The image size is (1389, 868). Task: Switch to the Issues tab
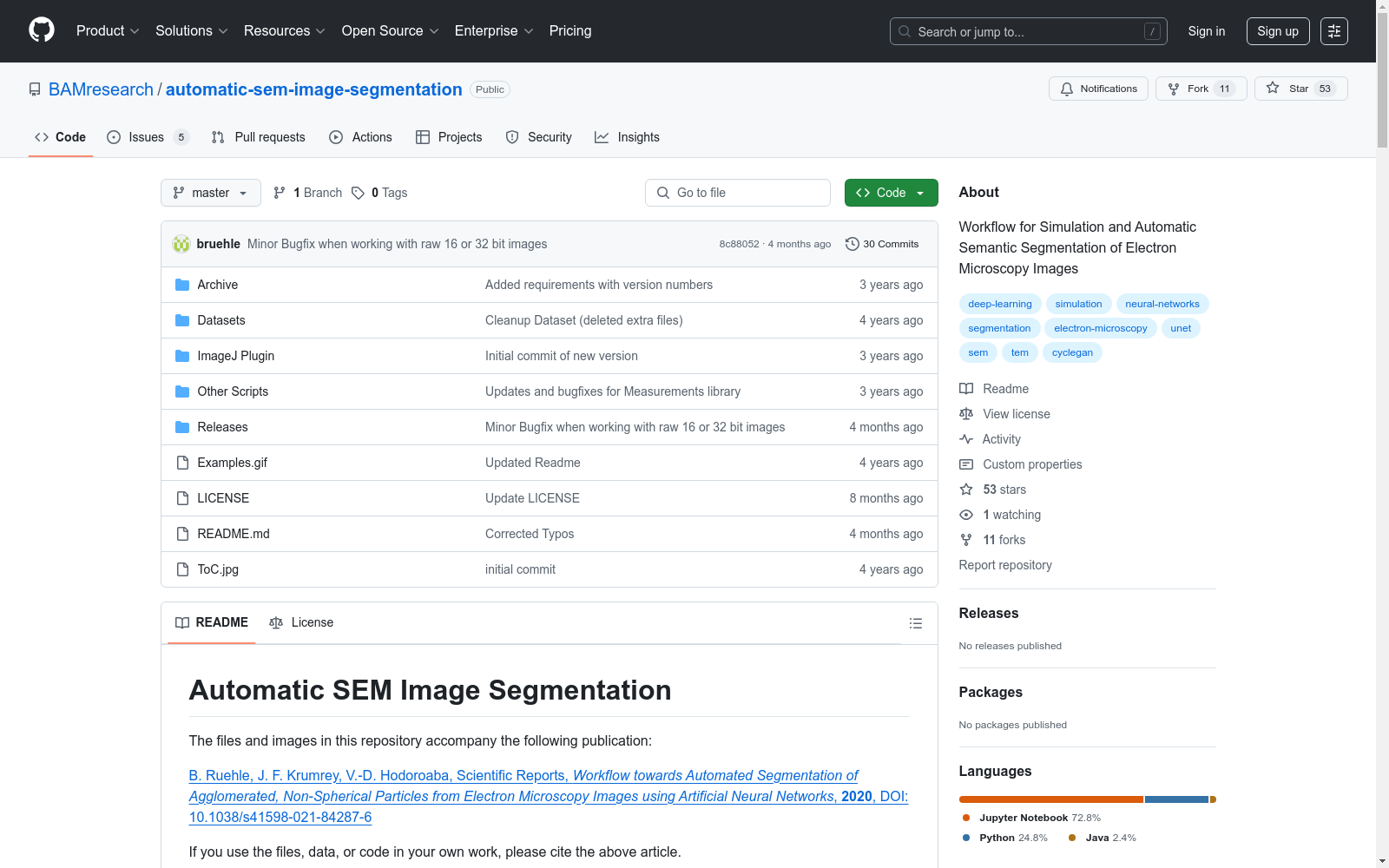point(148,137)
